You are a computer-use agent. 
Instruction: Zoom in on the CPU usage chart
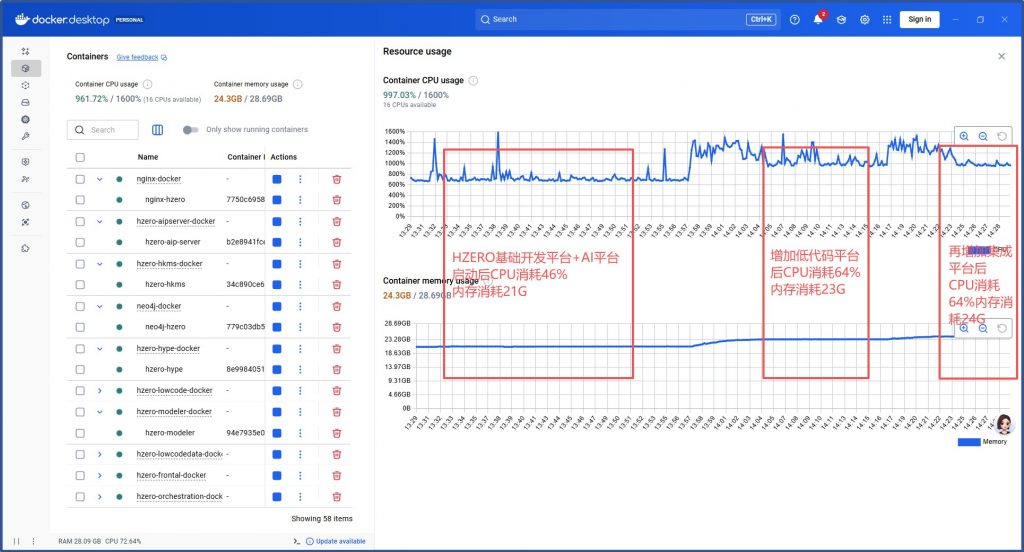pos(964,136)
